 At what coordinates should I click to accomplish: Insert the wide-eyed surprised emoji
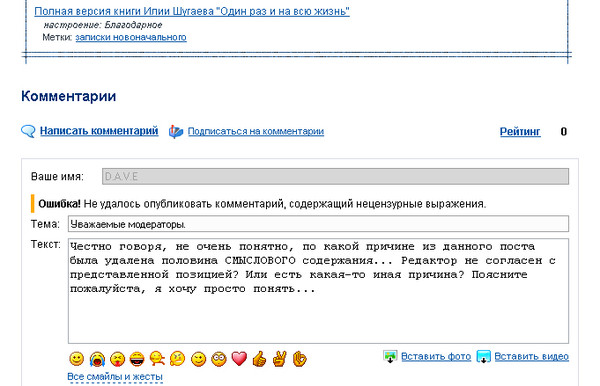point(219,359)
